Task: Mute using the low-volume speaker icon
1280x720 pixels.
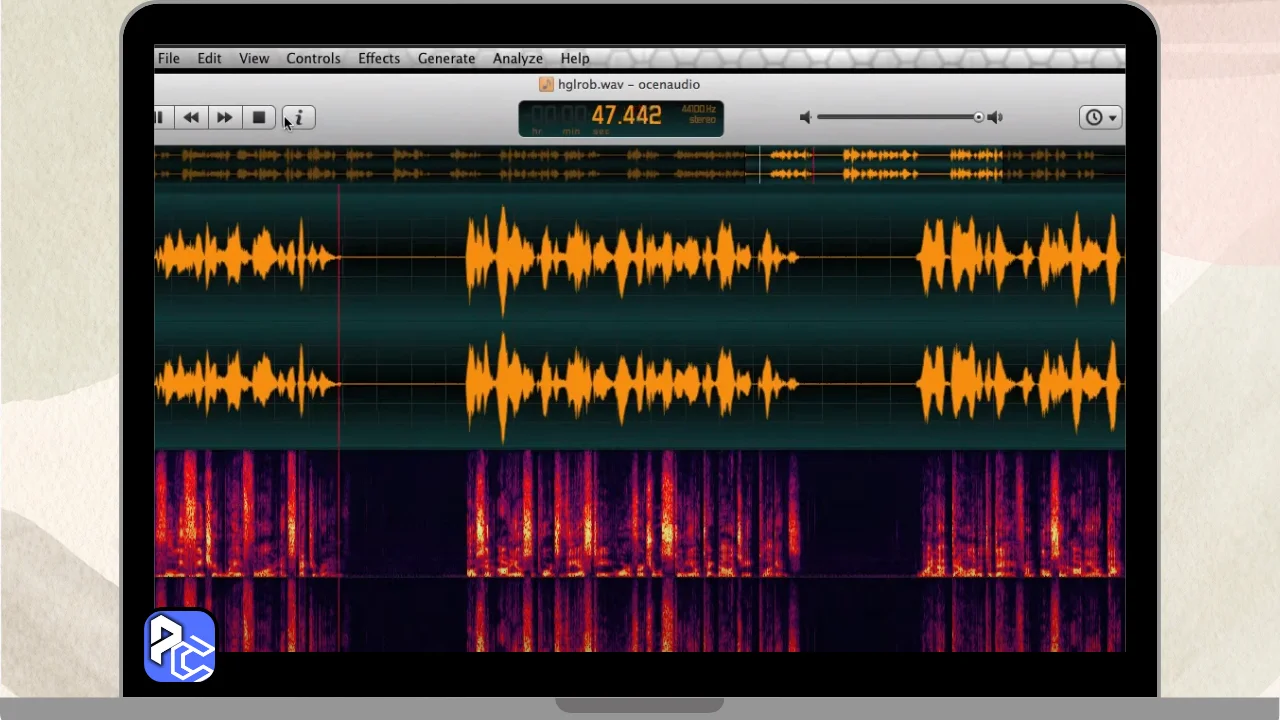Action: click(x=805, y=118)
